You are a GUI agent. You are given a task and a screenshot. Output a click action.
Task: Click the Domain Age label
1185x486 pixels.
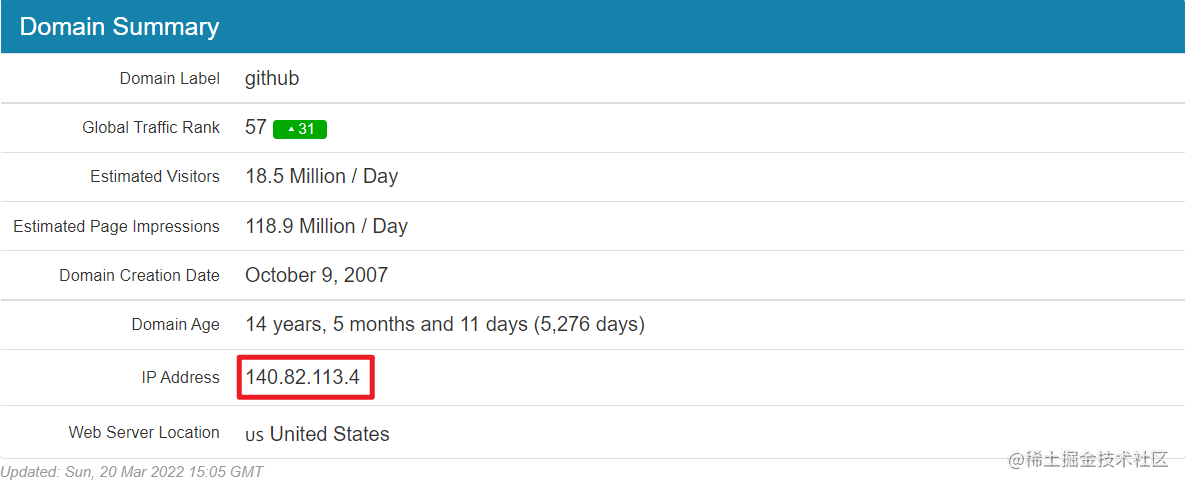pos(175,324)
